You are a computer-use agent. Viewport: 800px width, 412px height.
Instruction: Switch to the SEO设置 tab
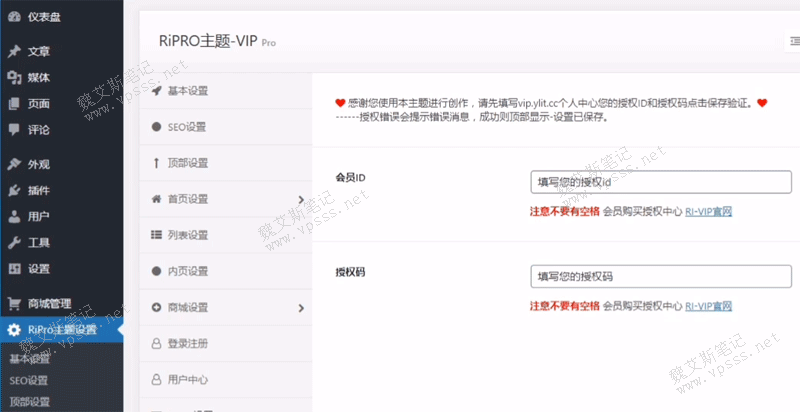[x=226, y=127]
